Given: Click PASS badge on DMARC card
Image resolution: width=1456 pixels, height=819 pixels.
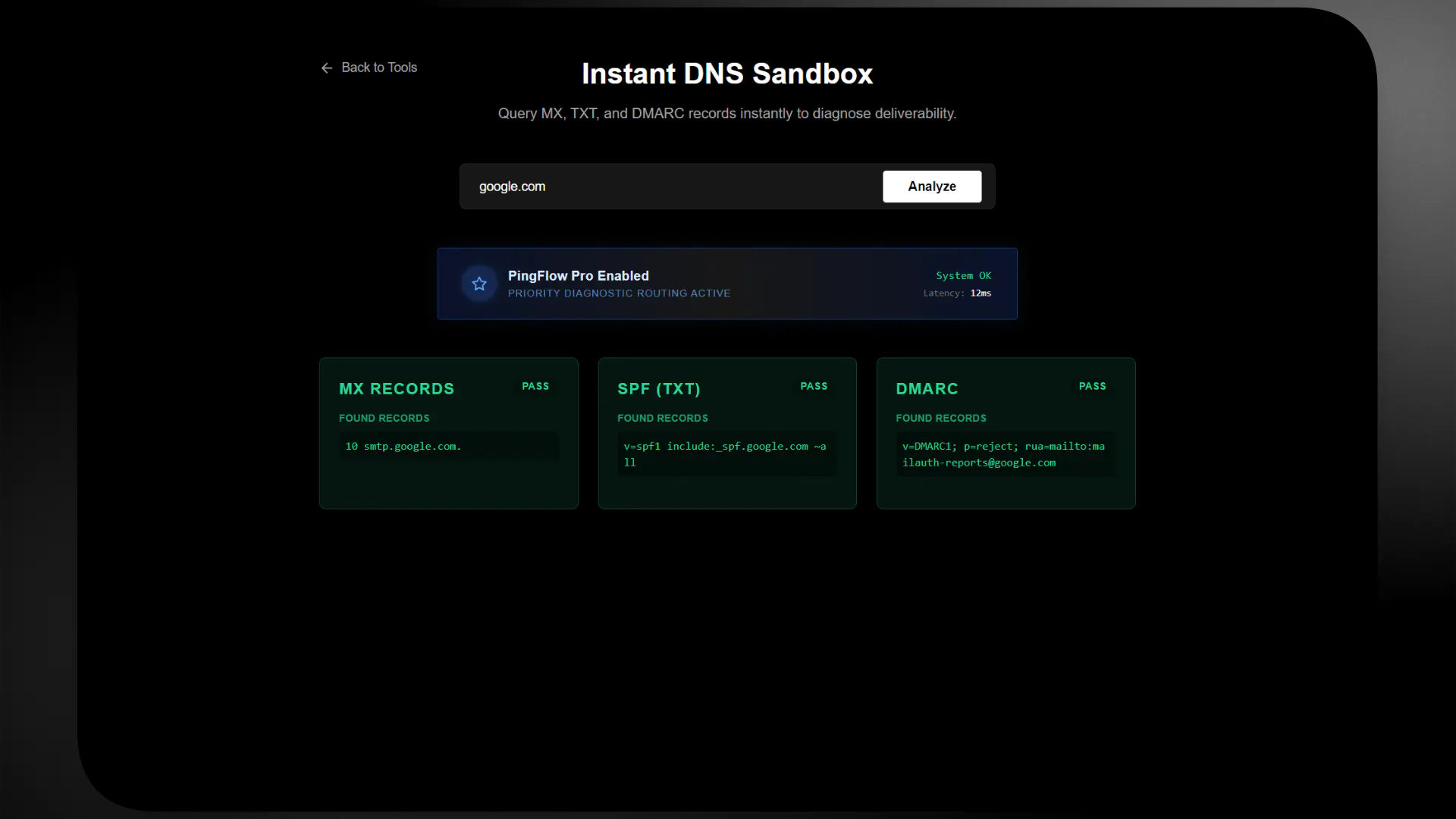Looking at the screenshot, I should tap(1092, 386).
